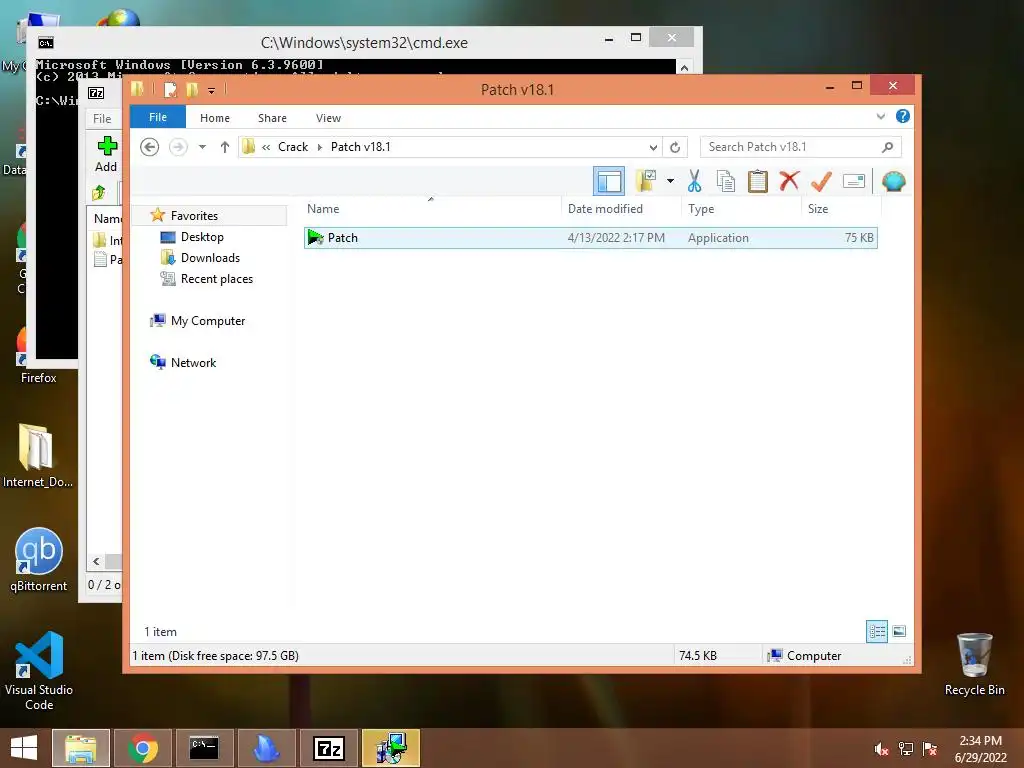Open 7-Zip from the taskbar
The image size is (1024, 768).
328,748
